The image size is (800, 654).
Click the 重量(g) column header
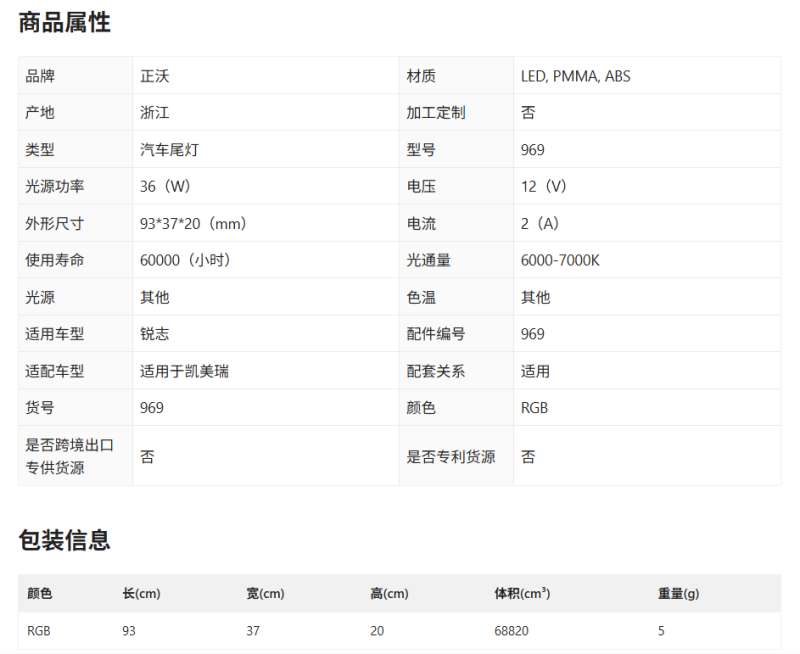[x=678, y=593]
